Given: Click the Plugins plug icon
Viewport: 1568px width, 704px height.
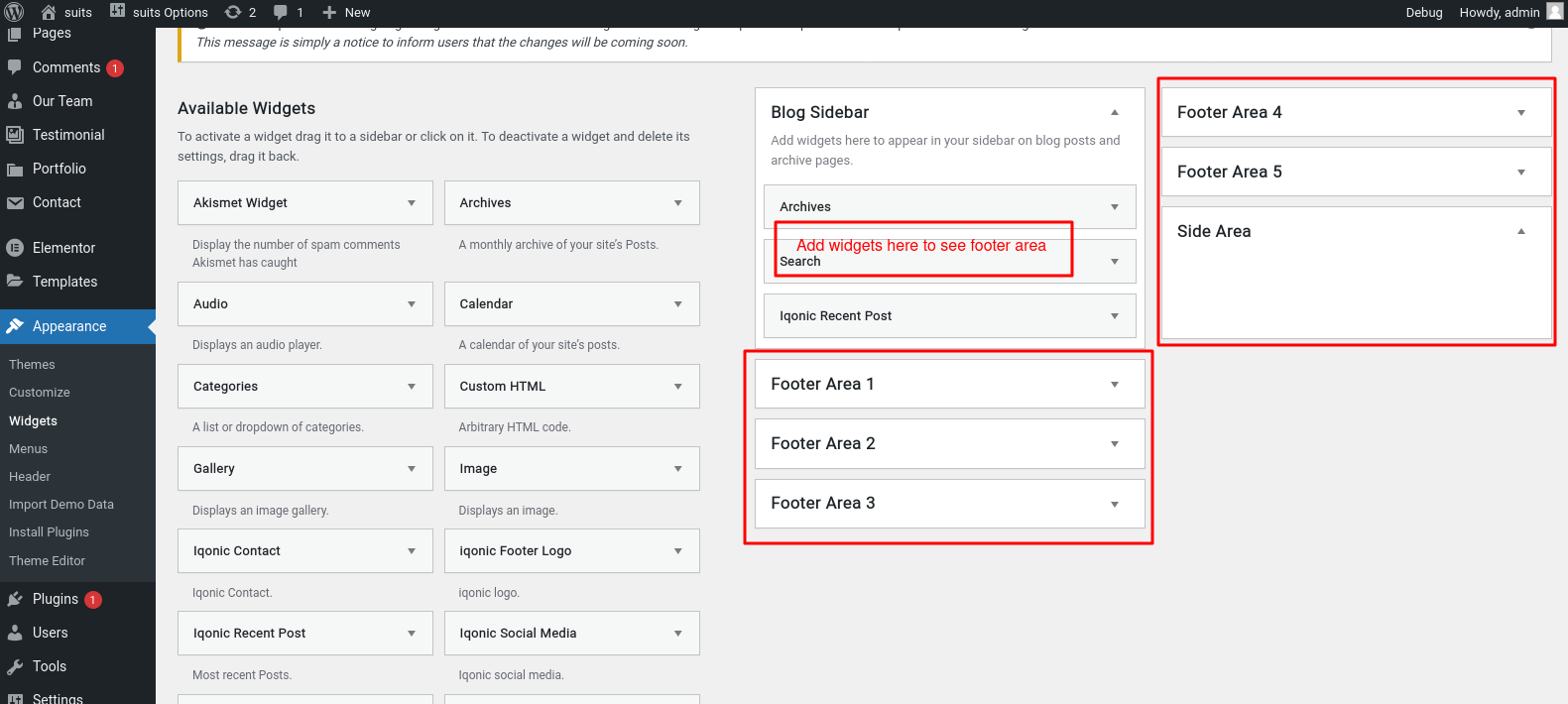Looking at the screenshot, I should tap(15, 599).
